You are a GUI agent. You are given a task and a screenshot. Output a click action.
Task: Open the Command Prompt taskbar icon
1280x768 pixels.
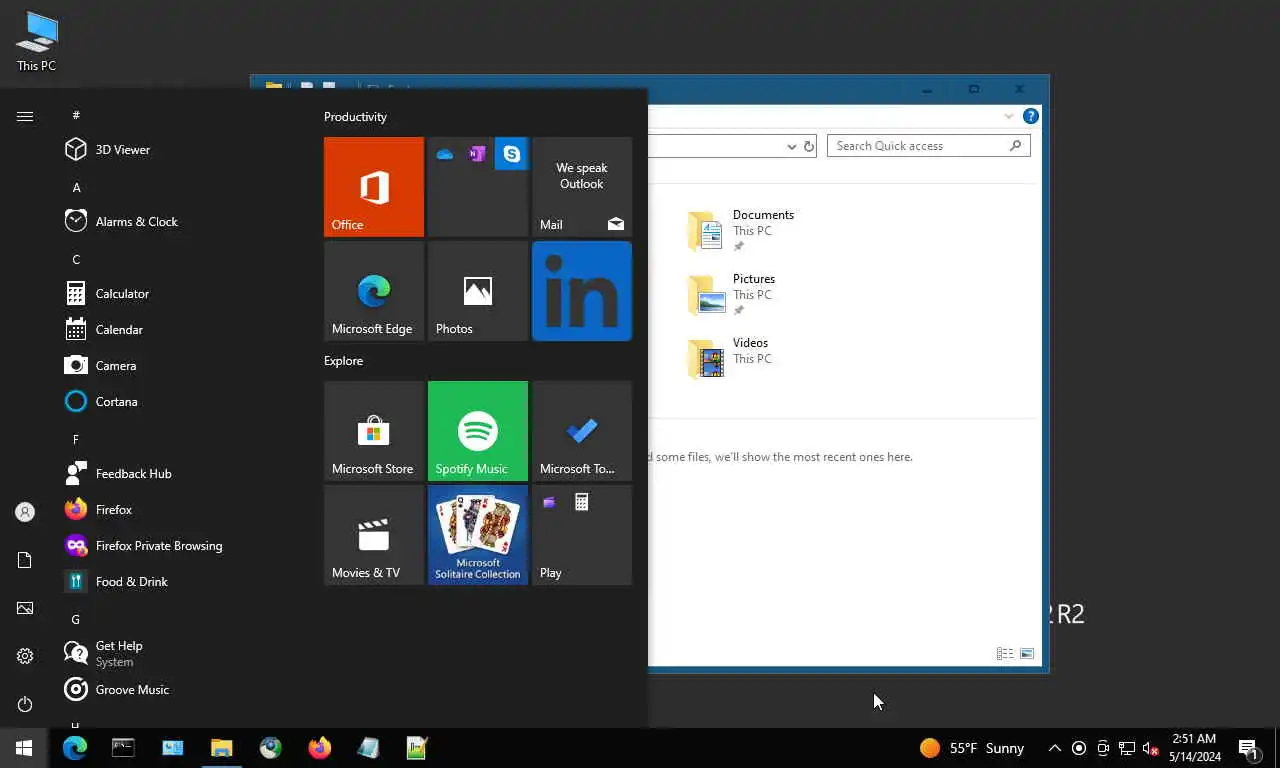click(x=123, y=748)
